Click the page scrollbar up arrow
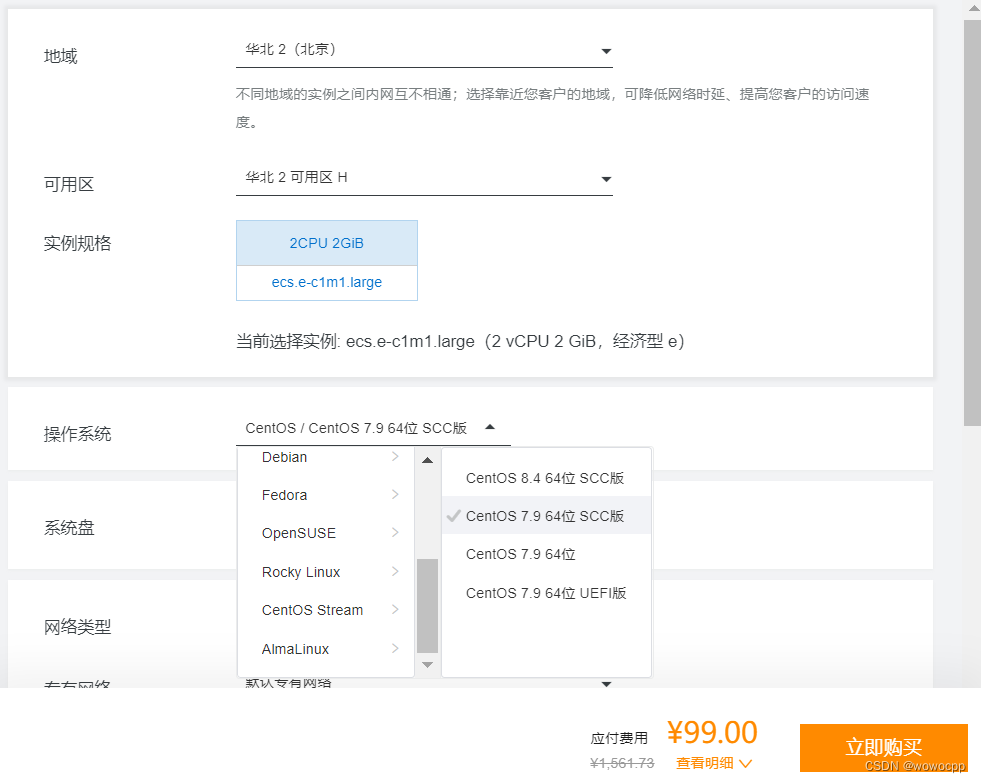 coord(973,9)
